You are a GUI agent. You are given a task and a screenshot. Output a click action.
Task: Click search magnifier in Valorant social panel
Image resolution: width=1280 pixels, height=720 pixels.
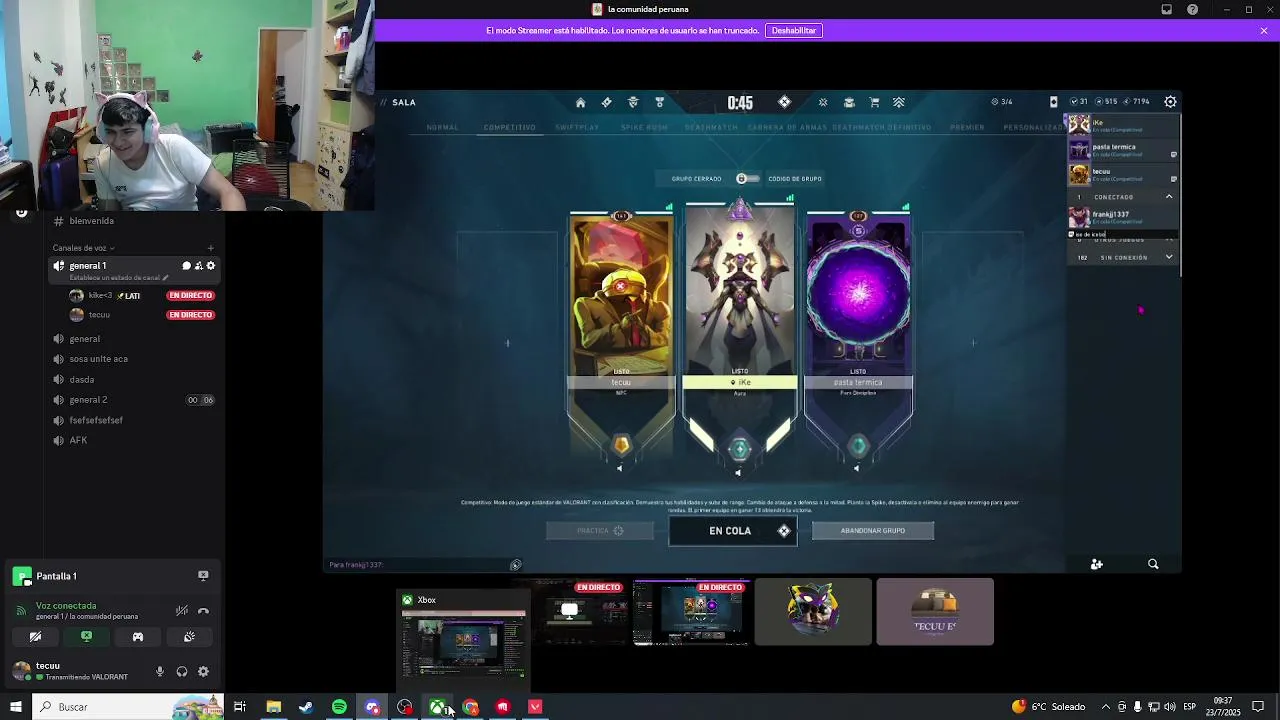click(1153, 564)
